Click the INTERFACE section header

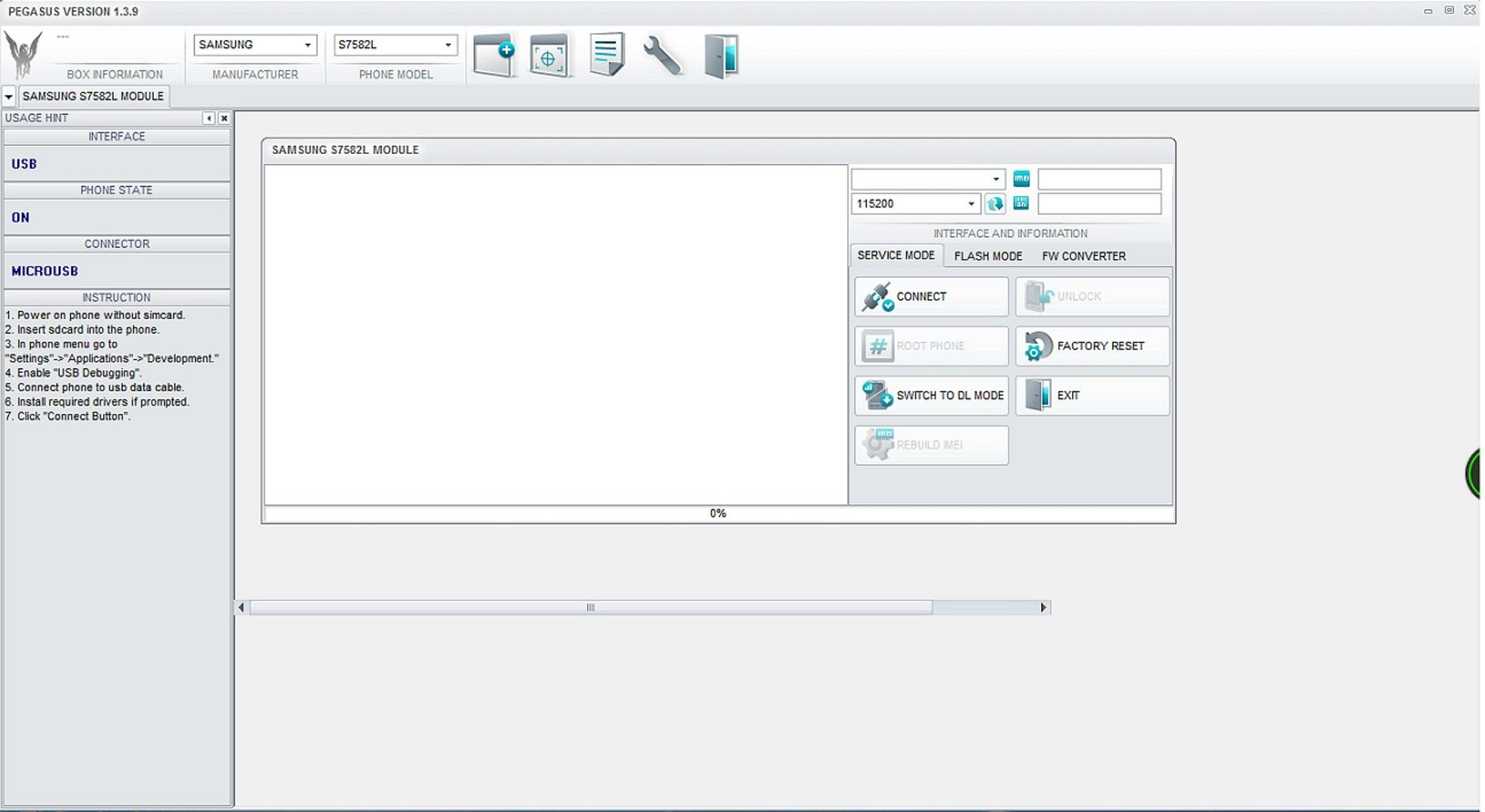coord(117,137)
